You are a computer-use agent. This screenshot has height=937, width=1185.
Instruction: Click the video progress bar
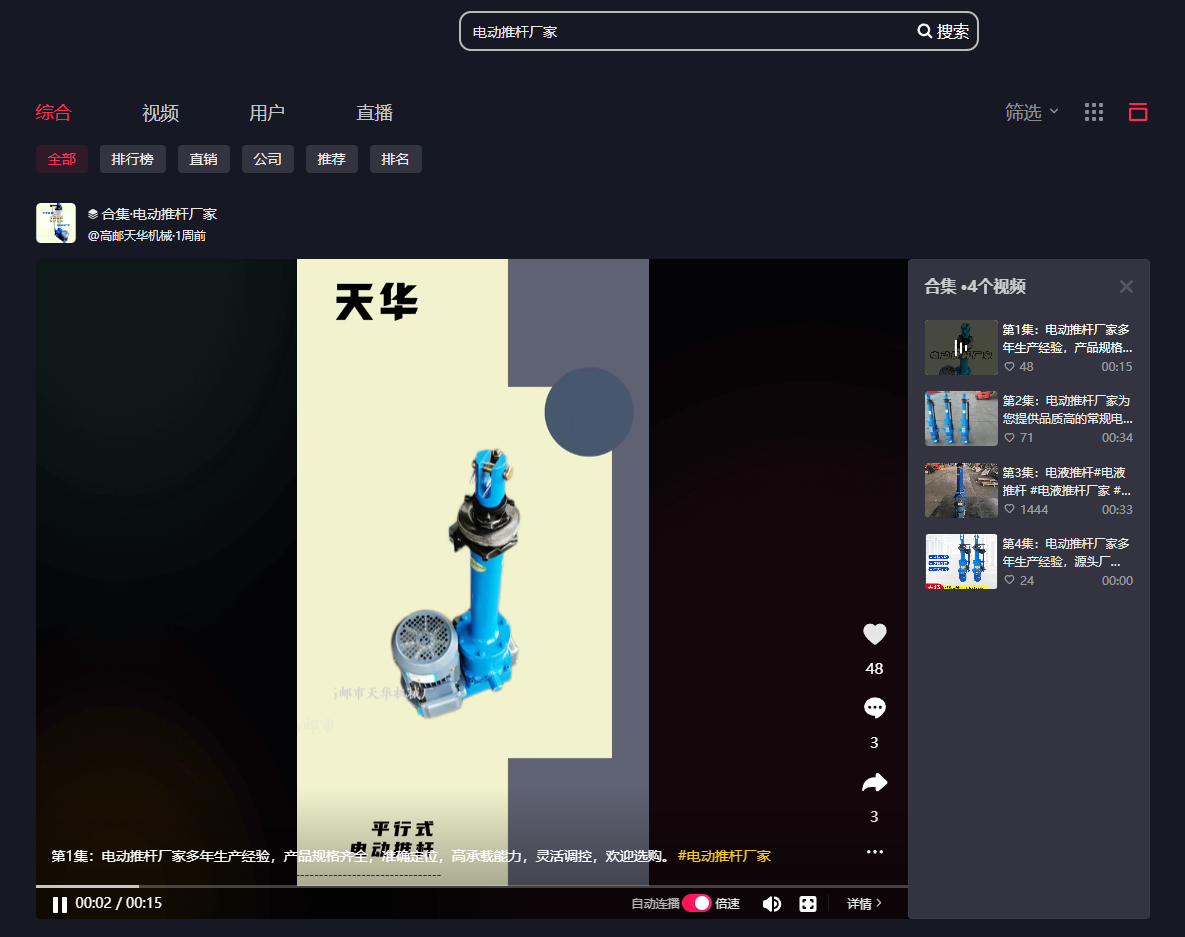[x=470, y=886]
